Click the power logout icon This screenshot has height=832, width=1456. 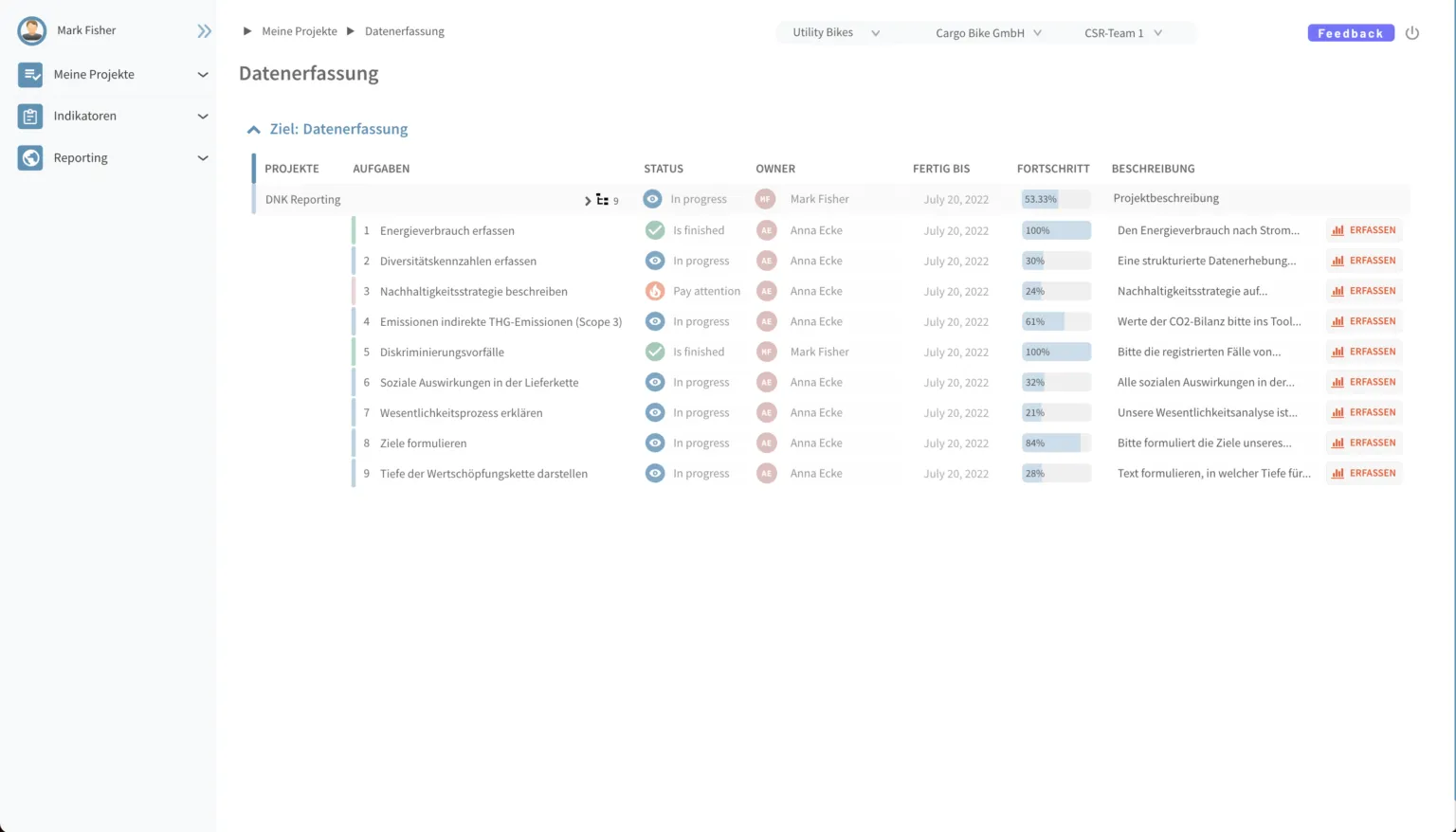click(x=1412, y=33)
